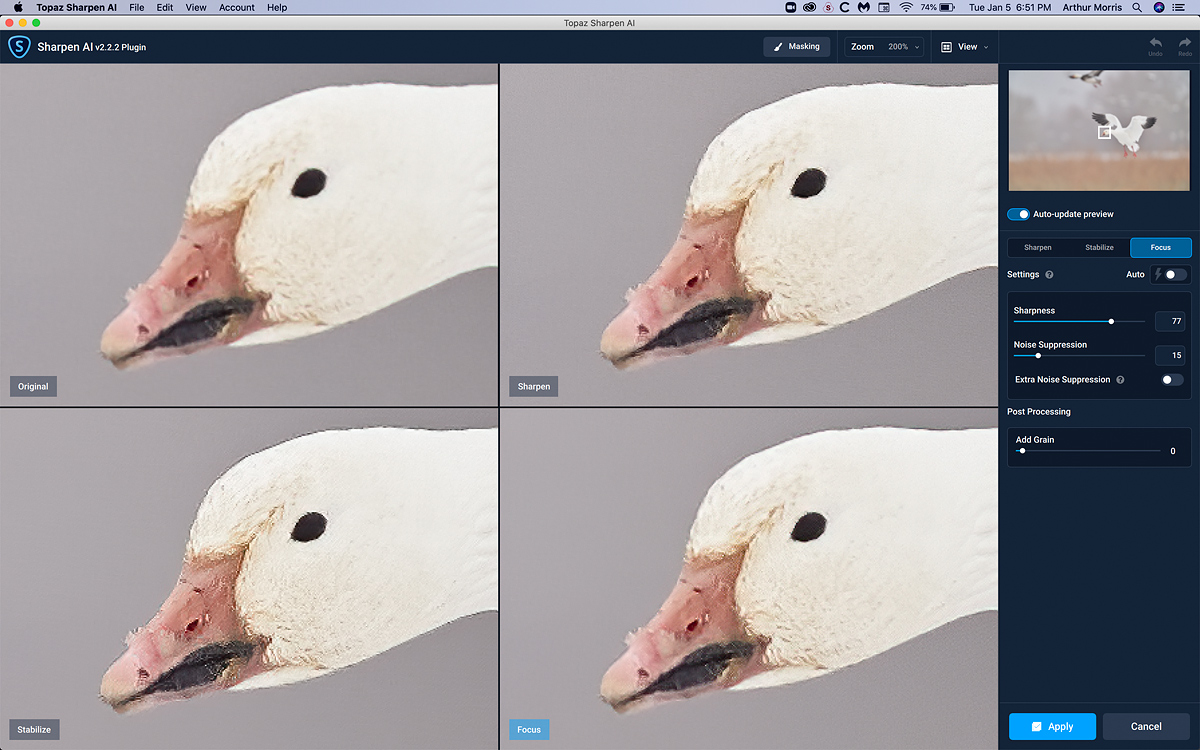This screenshot has height=750, width=1200.
Task: Click the Original preview label
Action: [33, 386]
